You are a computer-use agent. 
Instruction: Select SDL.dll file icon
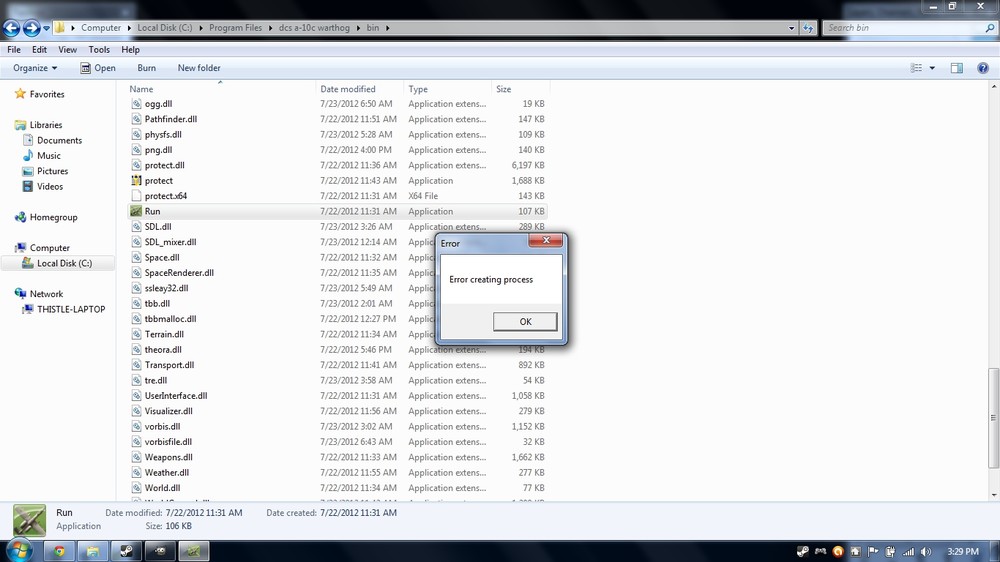pyautogui.click(x=136, y=226)
